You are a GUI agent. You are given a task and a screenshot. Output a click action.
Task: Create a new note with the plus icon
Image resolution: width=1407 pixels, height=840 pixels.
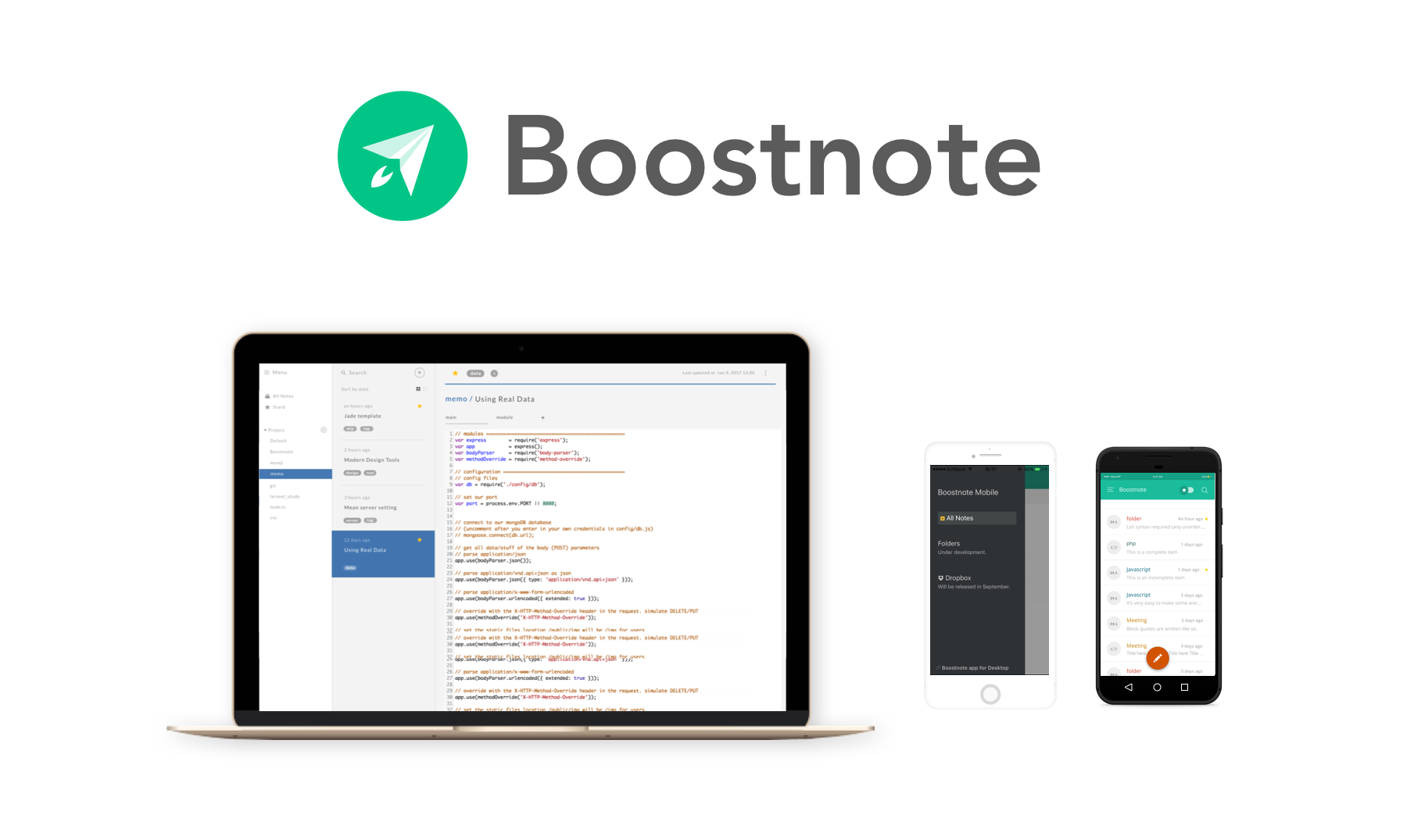(x=419, y=373)
